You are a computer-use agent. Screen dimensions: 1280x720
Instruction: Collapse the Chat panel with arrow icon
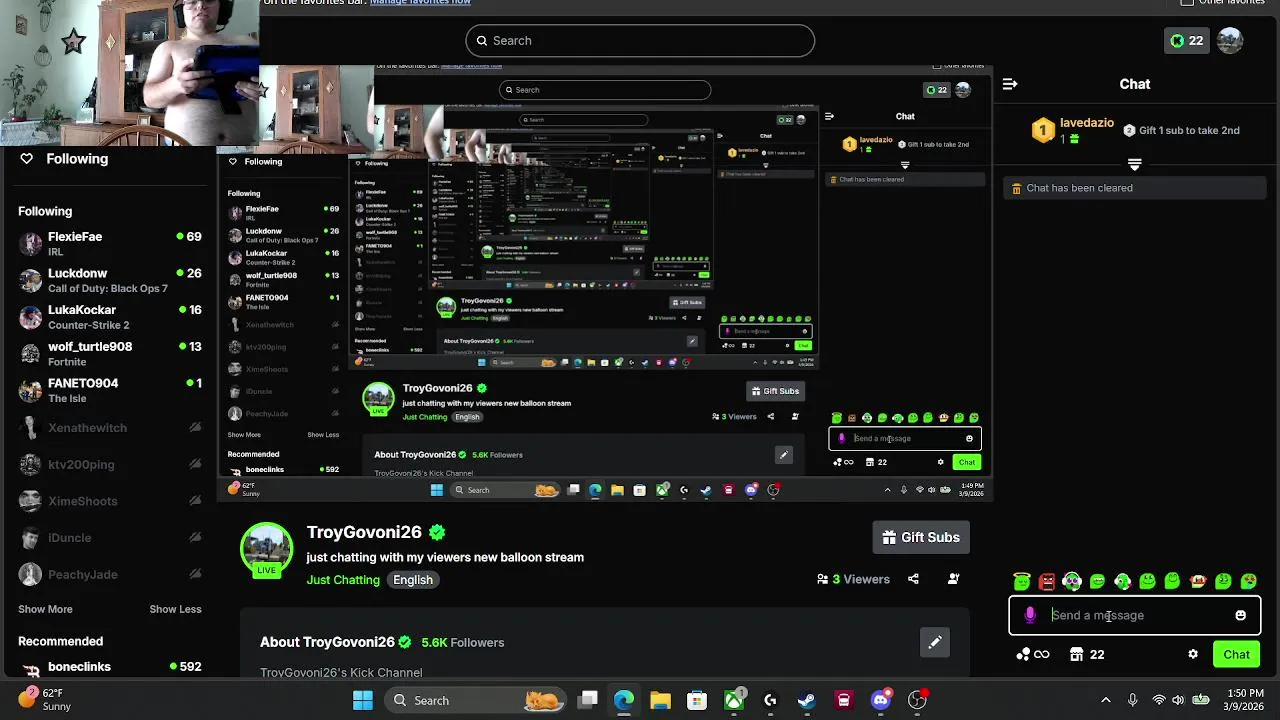tap(1010, 84)
